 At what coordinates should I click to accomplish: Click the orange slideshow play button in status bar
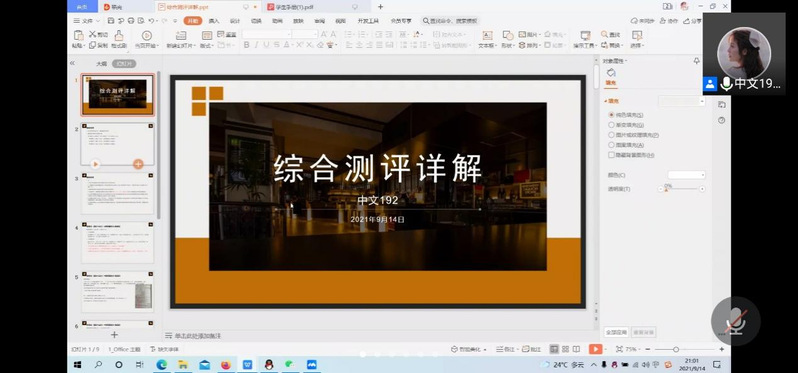(594, 349)
